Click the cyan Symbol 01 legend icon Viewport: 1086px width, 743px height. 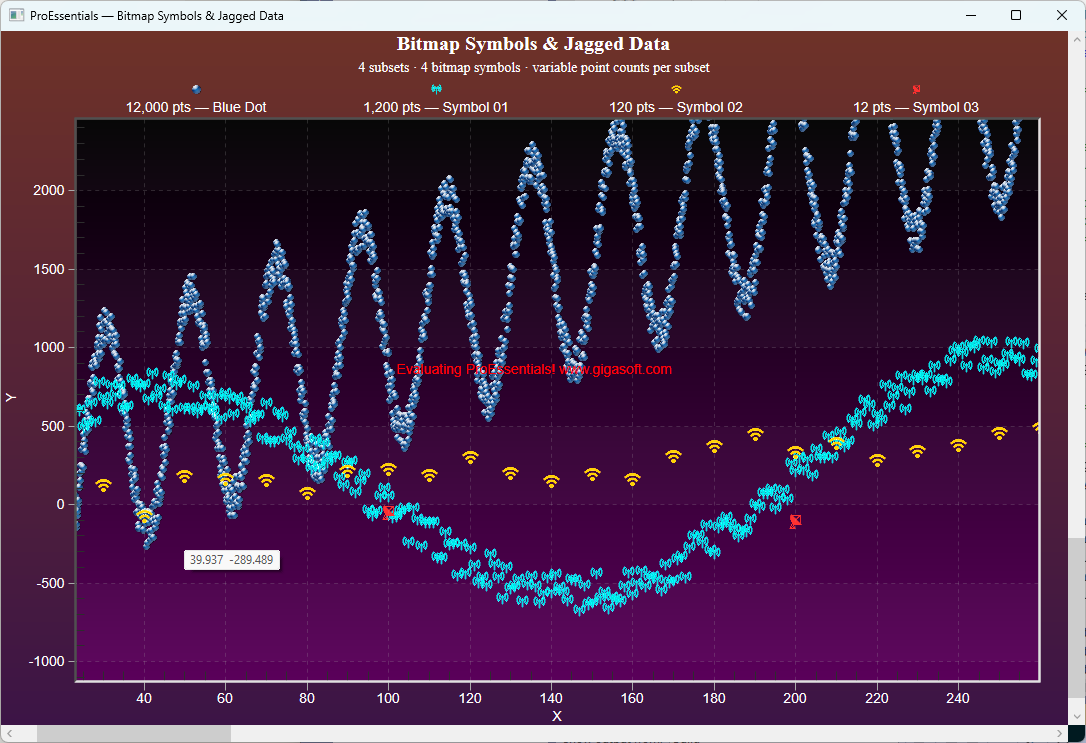pos(436,89)
